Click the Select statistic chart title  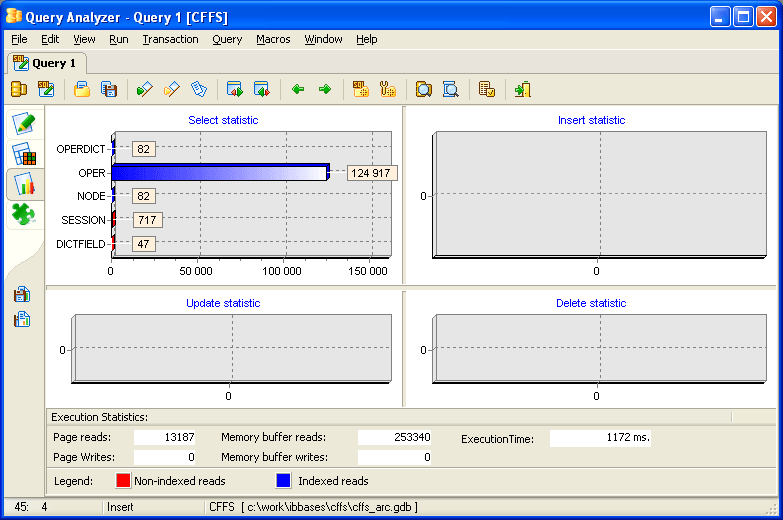point(223,120)
